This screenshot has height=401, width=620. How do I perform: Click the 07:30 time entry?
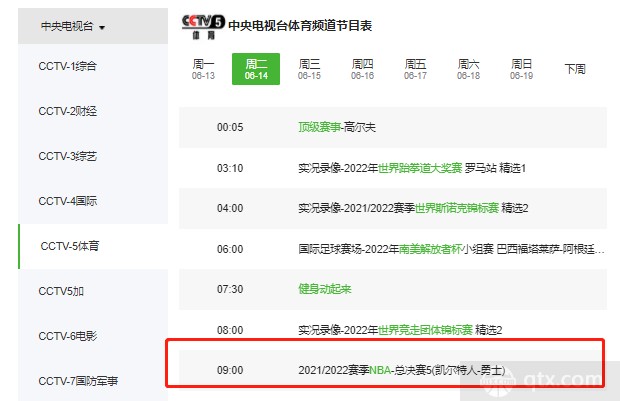click(230, 289)
